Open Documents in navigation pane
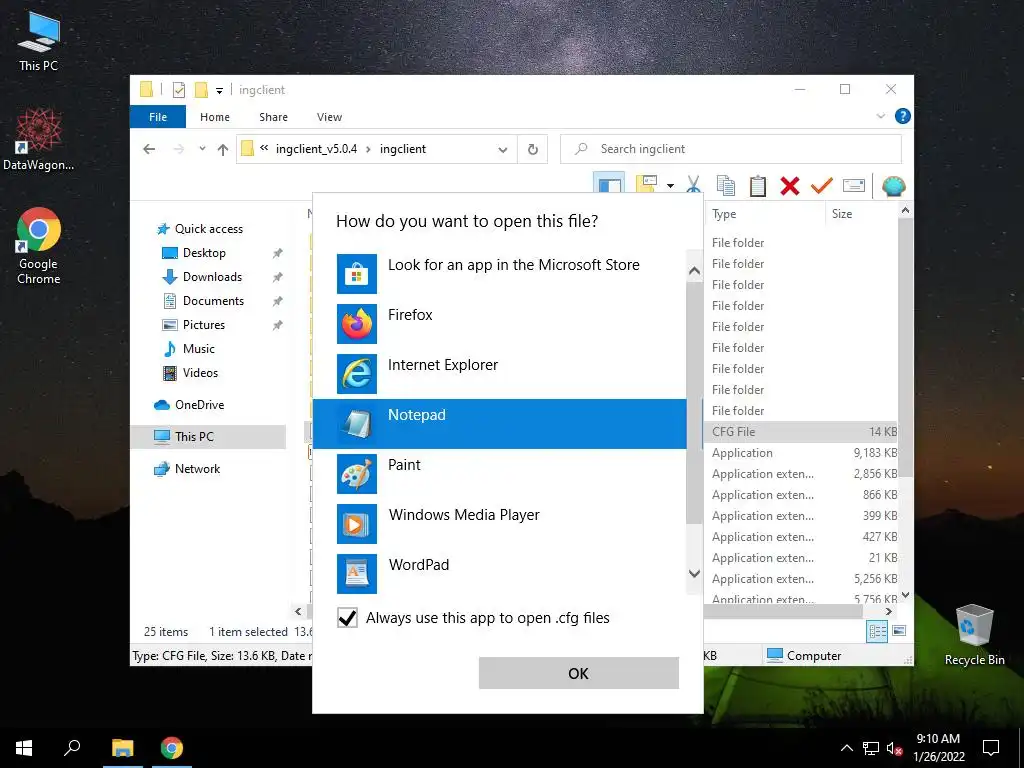 [x=213, y=301]
